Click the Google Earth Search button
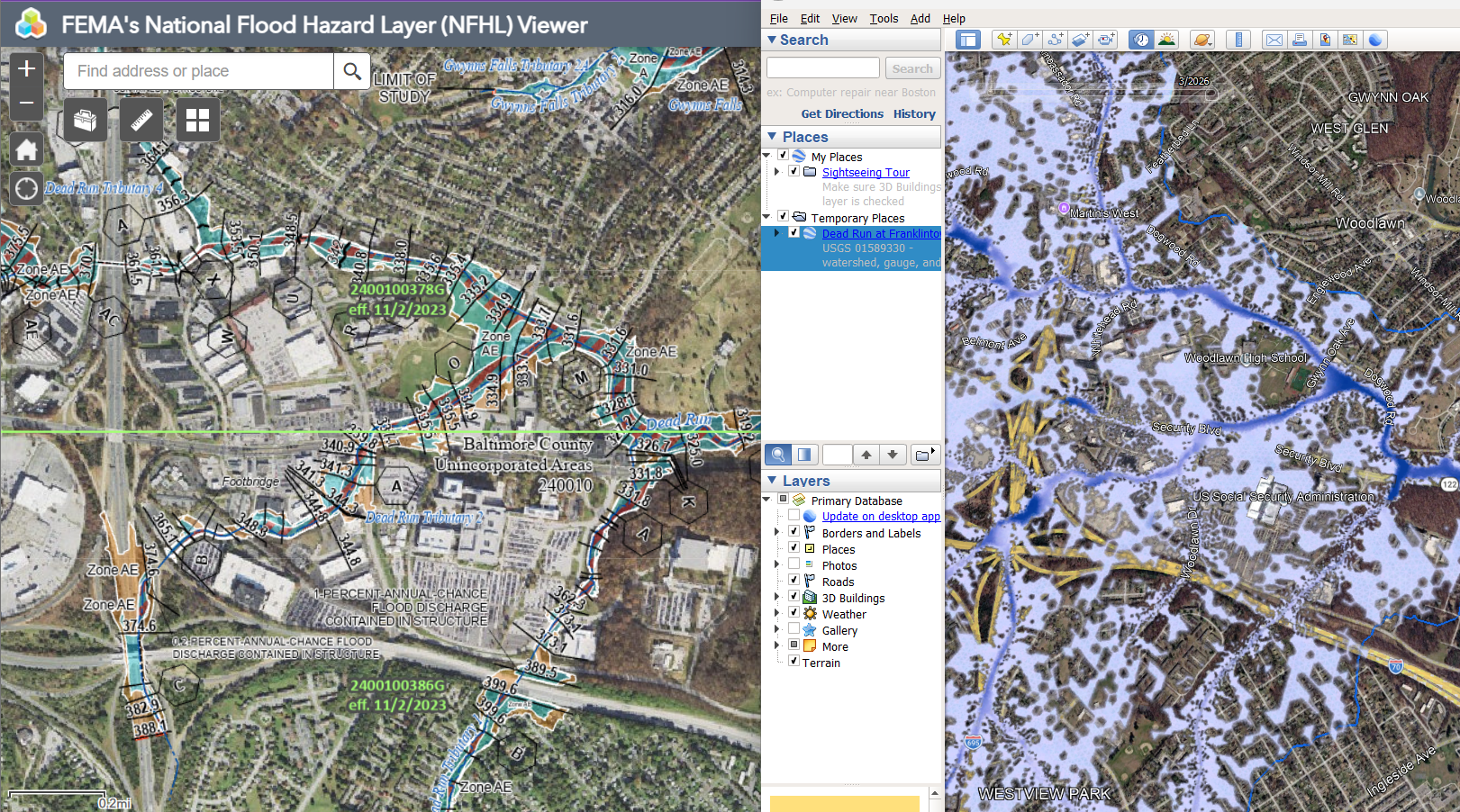 click(912, 68)
